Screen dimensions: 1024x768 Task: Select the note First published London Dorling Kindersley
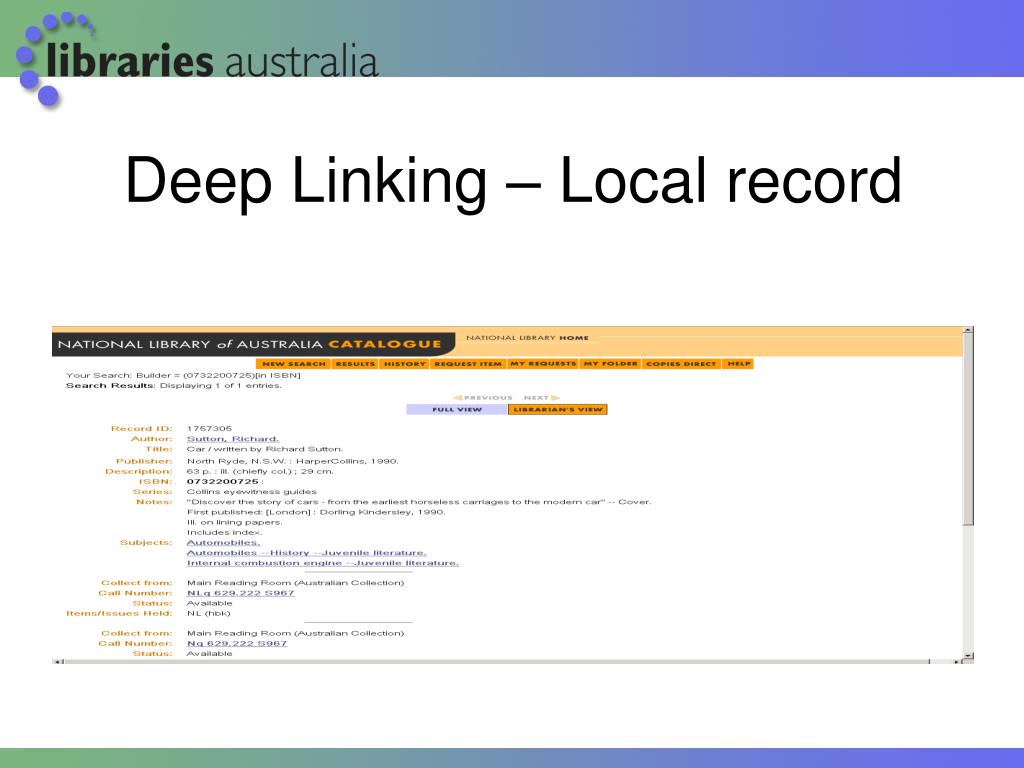pos(316,512)
